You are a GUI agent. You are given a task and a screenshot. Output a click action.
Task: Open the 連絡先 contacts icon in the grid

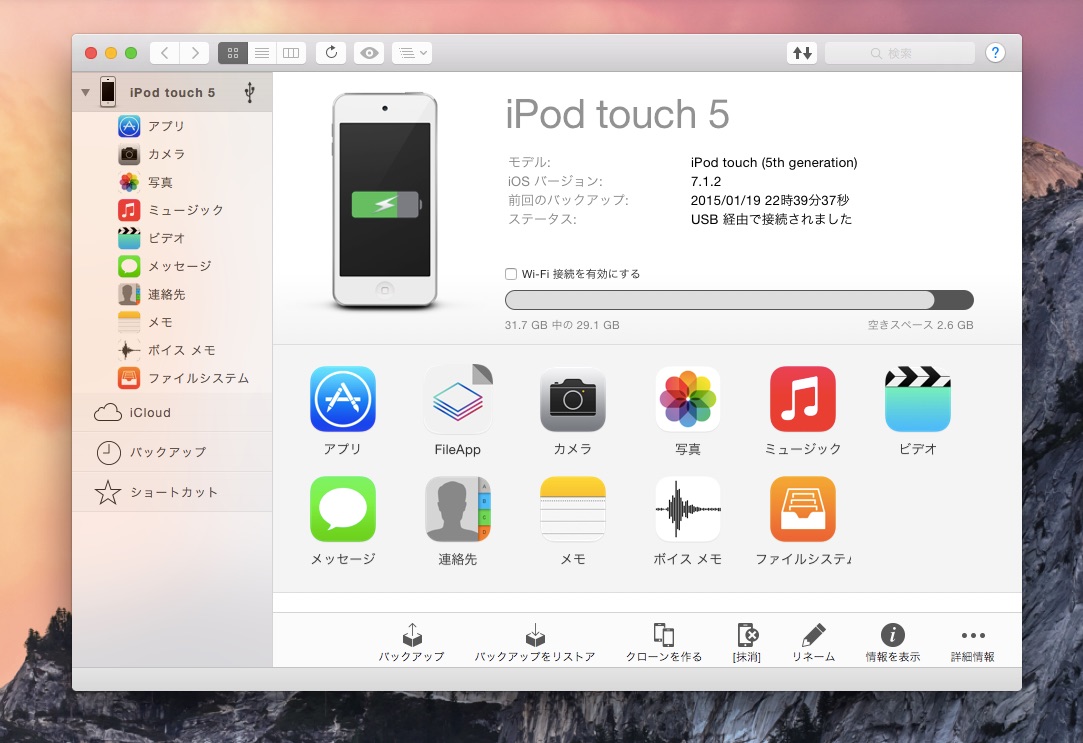tap(457, 509)
